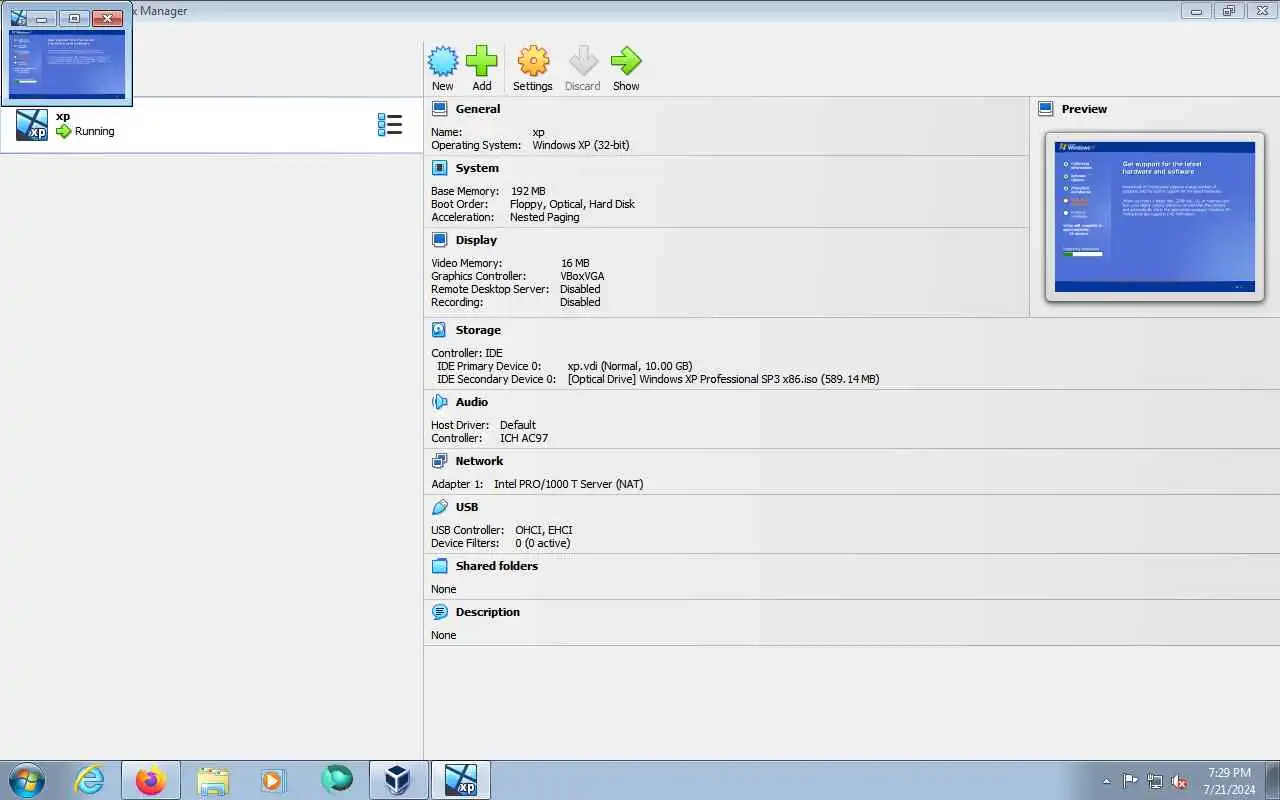Click the Action Center flag tray icon
The height and width of the screenshot is (800, 1280).
click(1130, 781)
